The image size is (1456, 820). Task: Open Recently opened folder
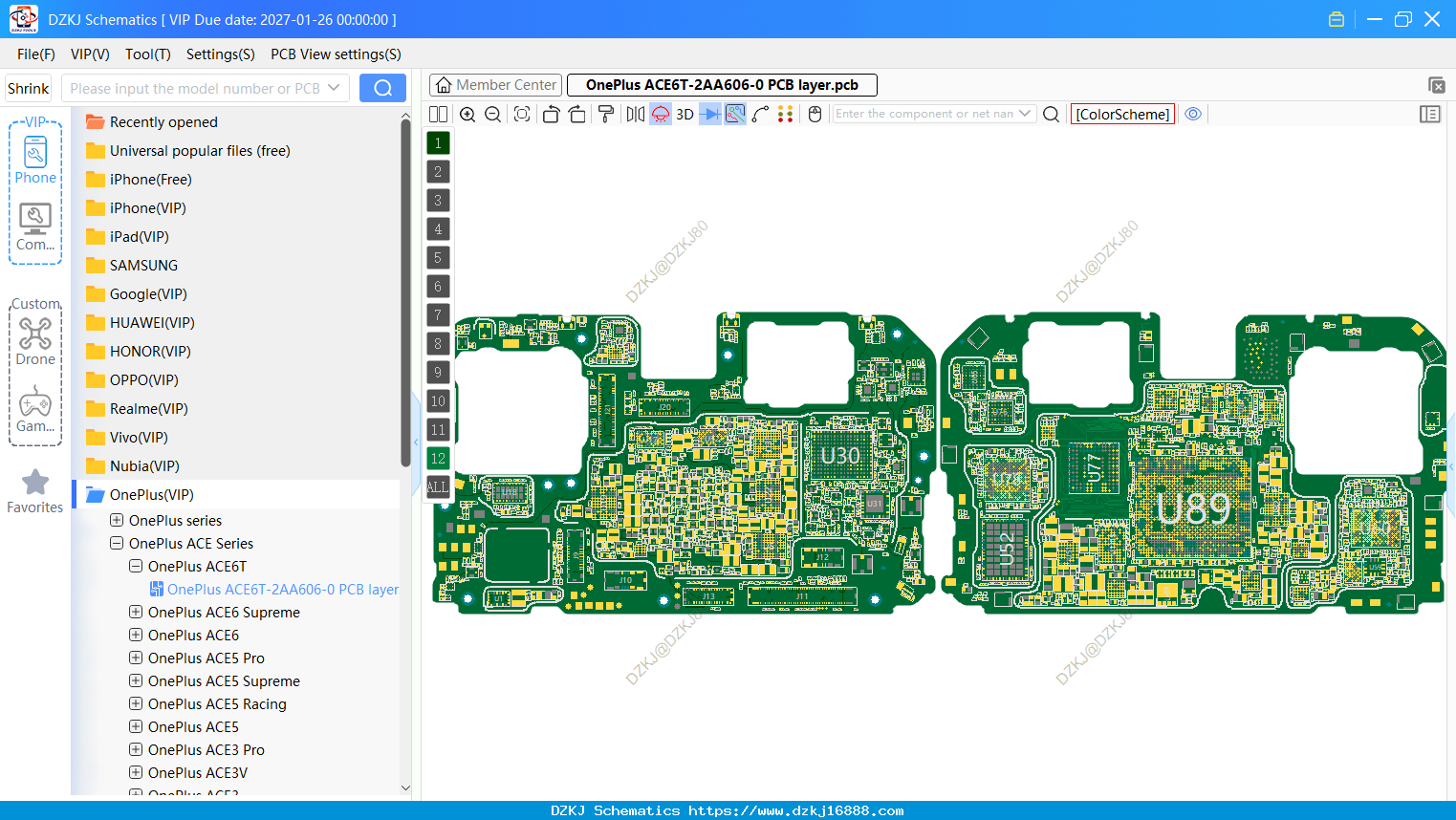[153, 121]
